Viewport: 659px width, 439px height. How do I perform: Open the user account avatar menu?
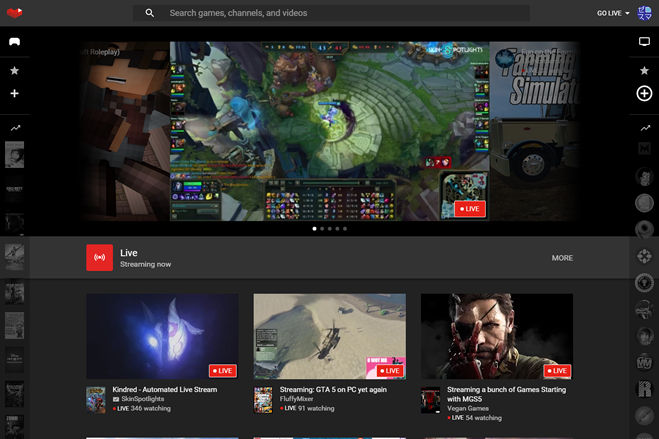pyautogui.click(x=644, y=13)
